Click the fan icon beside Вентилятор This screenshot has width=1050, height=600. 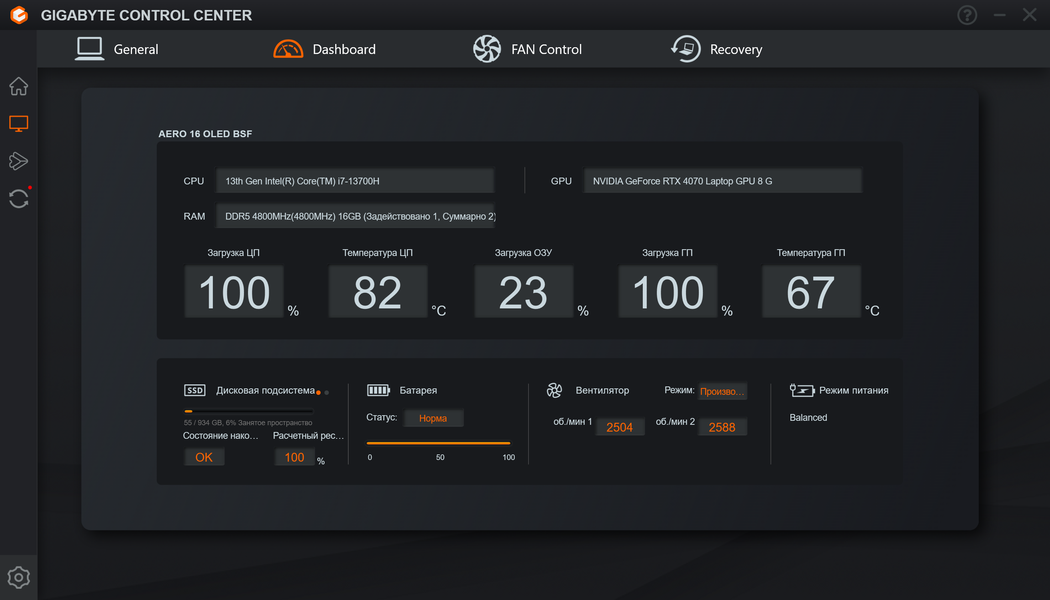pos(554,390)
